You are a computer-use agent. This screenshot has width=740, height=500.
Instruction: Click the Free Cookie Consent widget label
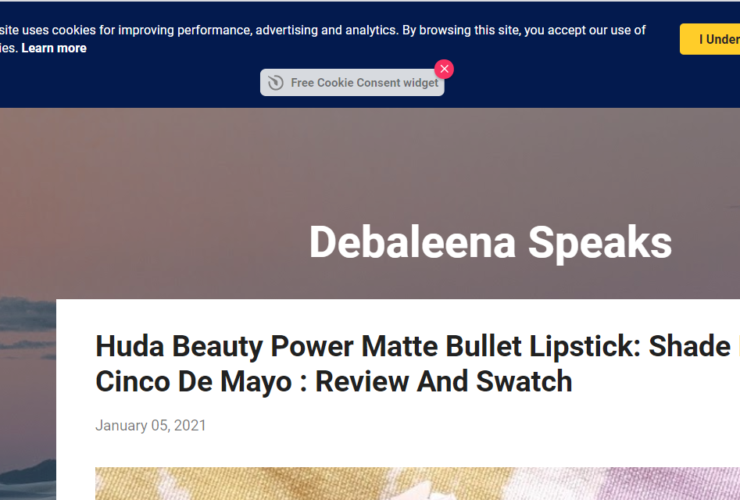tap(364, 83)
